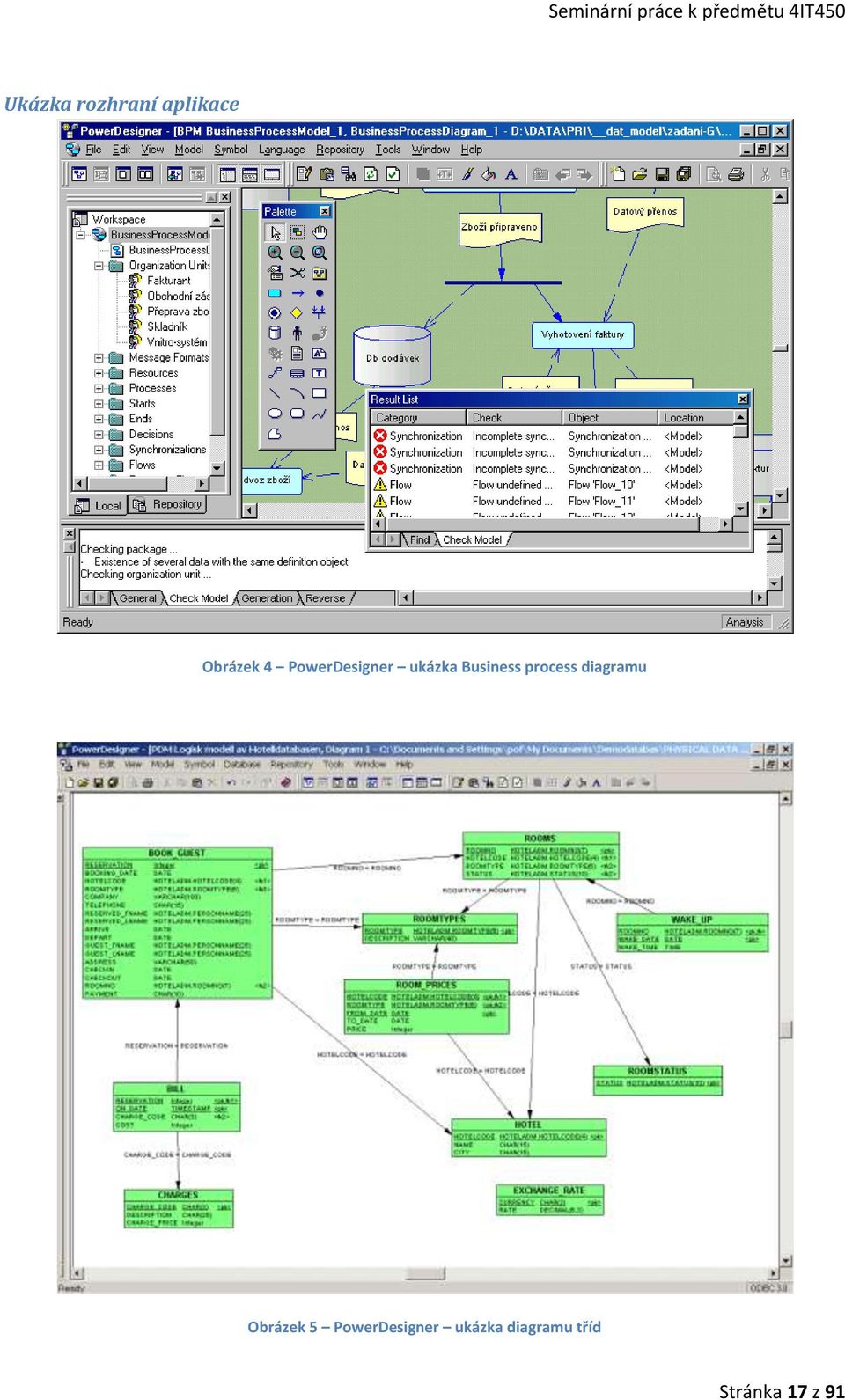845x1400 pixels.
Task: Click the line style pen icon
Action: [x=467, y=174]
